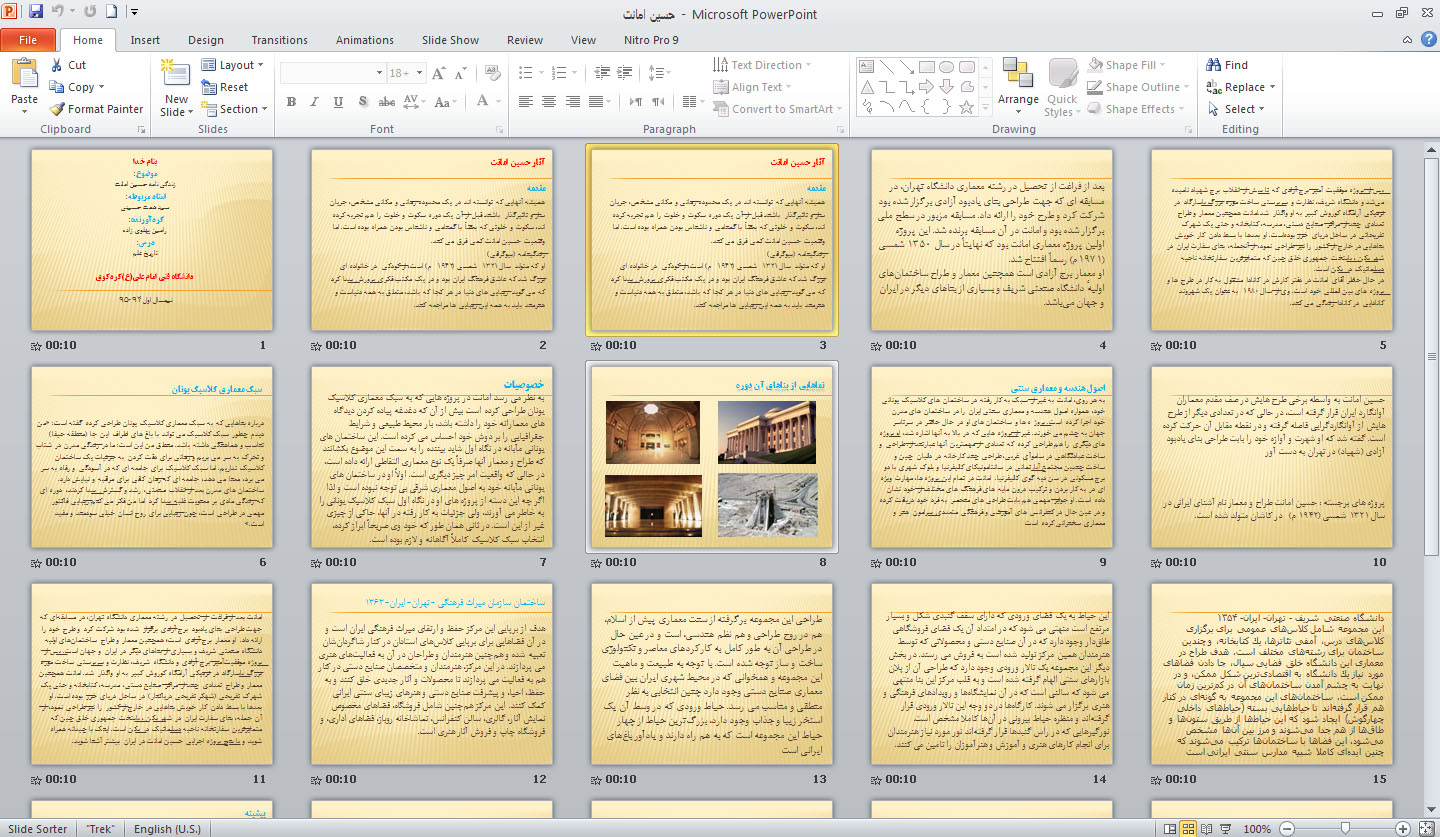Switch to Normal view in status bar

click(1168, 829)
